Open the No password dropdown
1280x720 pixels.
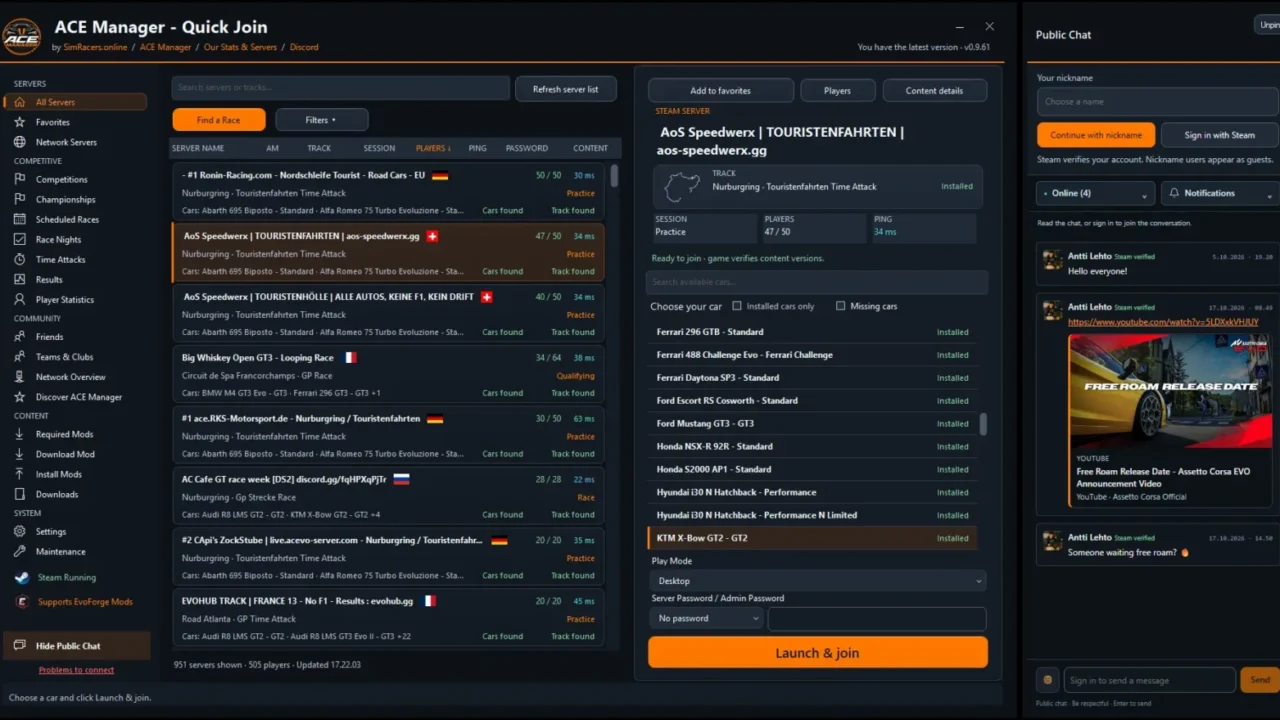pos(706,618)
